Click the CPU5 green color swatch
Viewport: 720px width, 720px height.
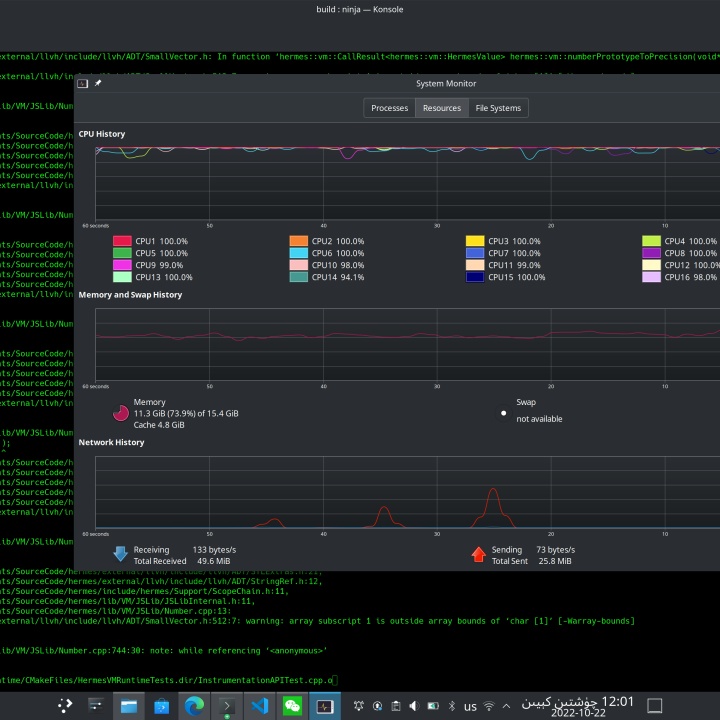(122, 253)
